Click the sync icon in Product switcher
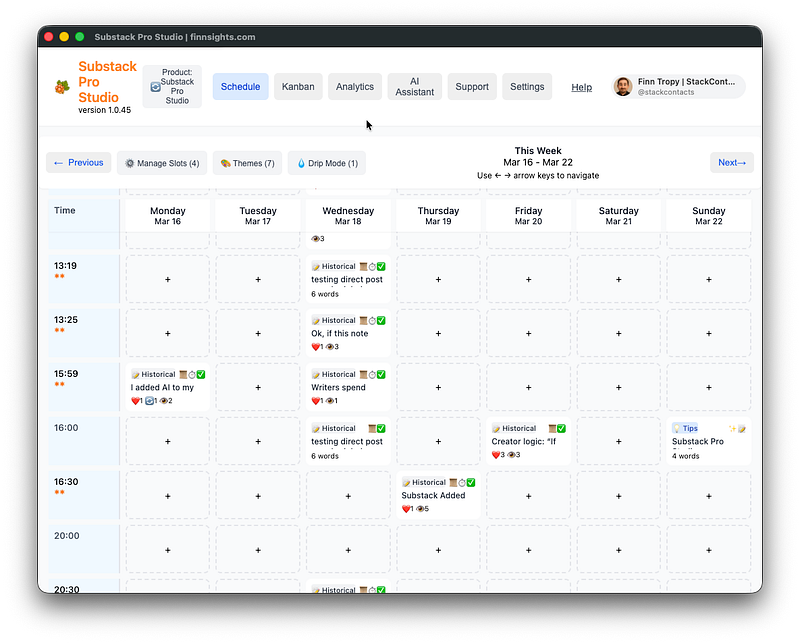This screenshot has height=643, width=800. tap(156, 87)
